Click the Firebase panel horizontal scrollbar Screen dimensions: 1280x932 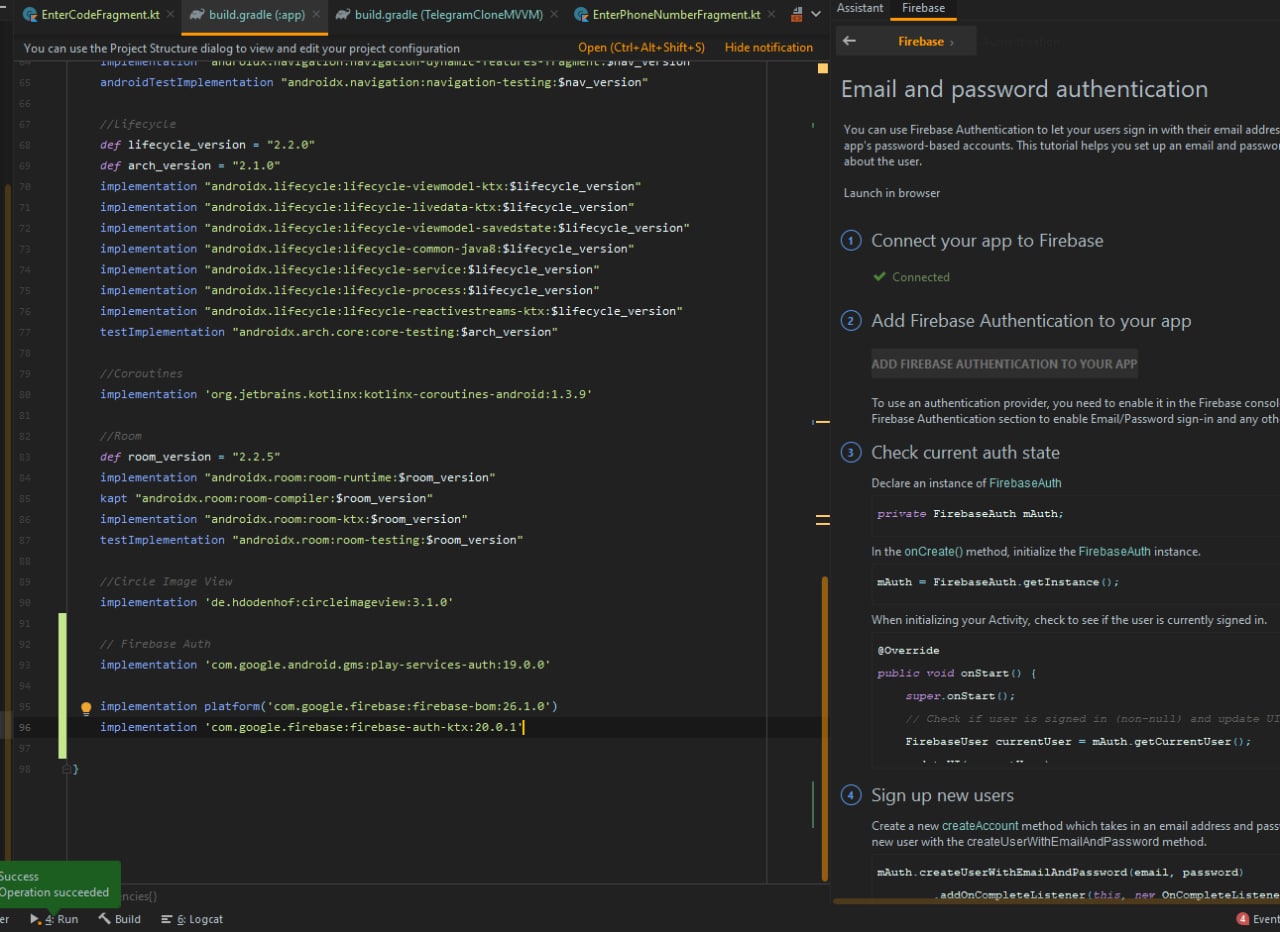point(1055,901)
